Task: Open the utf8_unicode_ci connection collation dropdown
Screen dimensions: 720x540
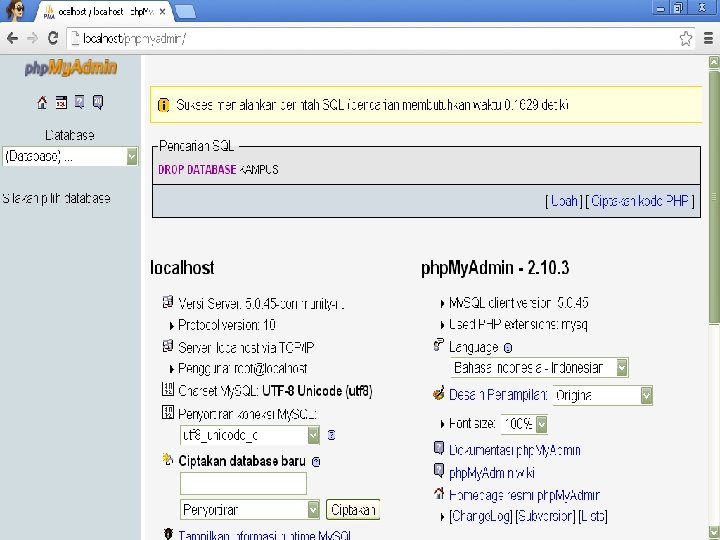Action: coord(250,435)
